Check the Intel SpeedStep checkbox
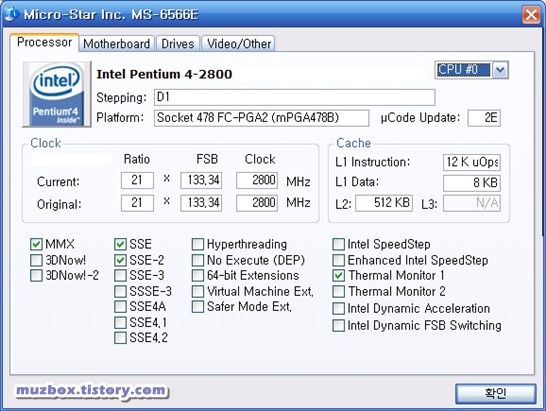546x411 pixels. pos(338,245)
